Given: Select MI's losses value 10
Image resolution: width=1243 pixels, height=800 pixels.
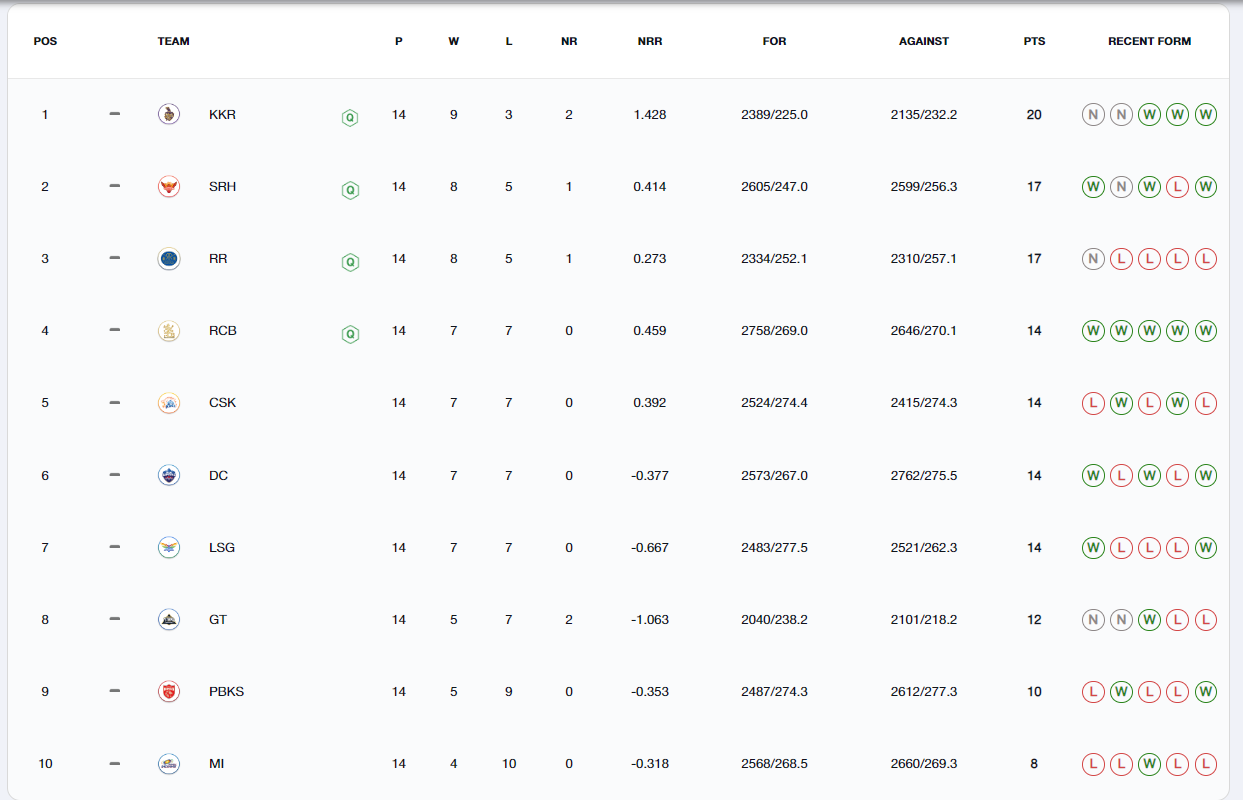Looking at the screenshot, I should point(509,763).
